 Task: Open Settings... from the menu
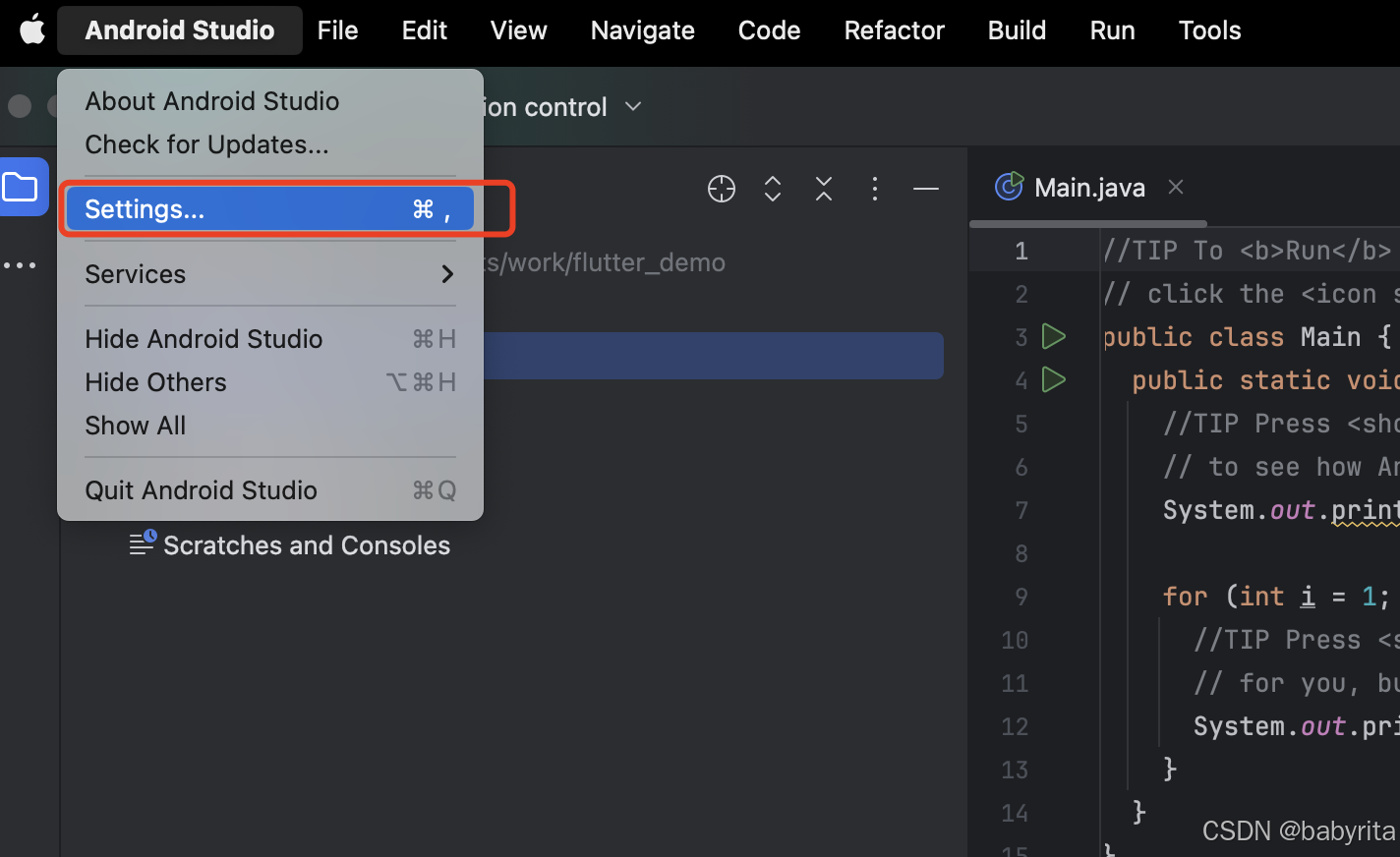[x=270, y=209]
